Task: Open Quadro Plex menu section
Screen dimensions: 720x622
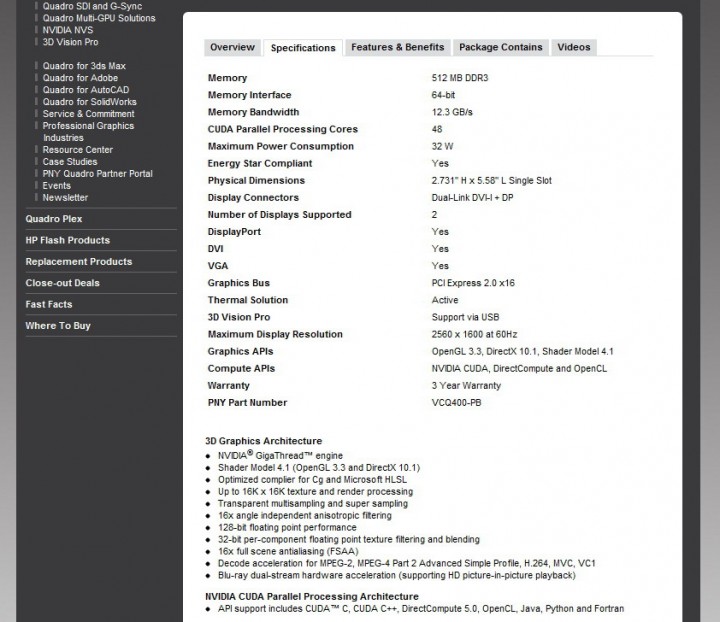Action: 54,219
